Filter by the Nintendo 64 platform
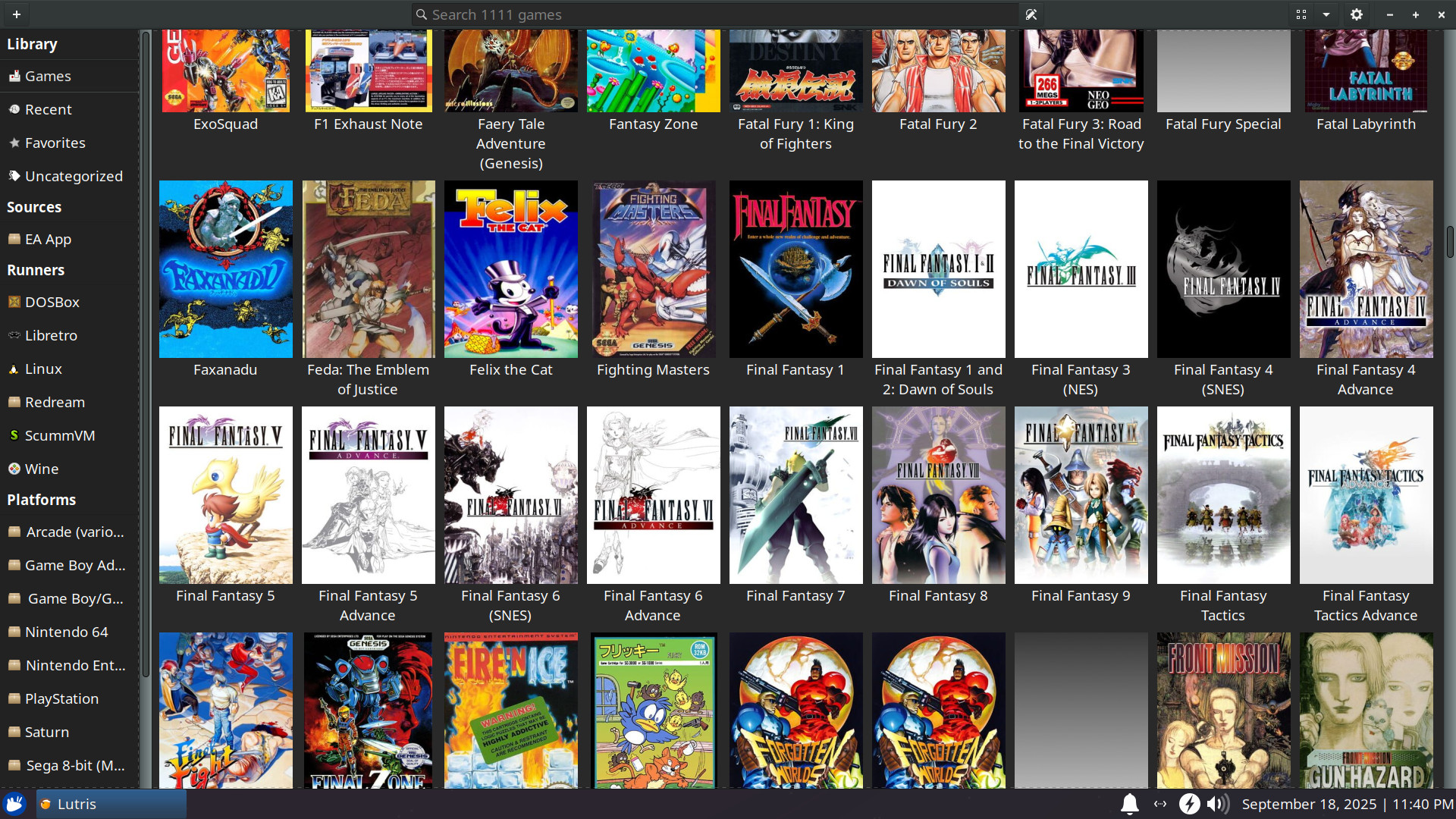This screenshot has width=1456, height=819. pyautogui.click(x=66, y=632)
